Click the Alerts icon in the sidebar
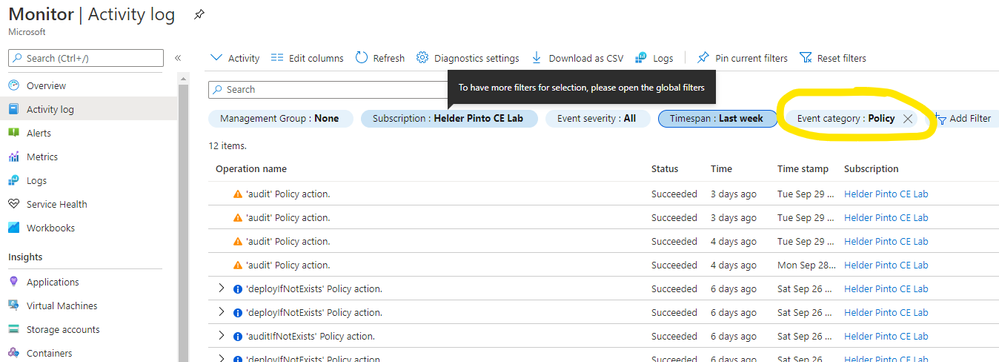The image size is (999, 362). [14, 133]
